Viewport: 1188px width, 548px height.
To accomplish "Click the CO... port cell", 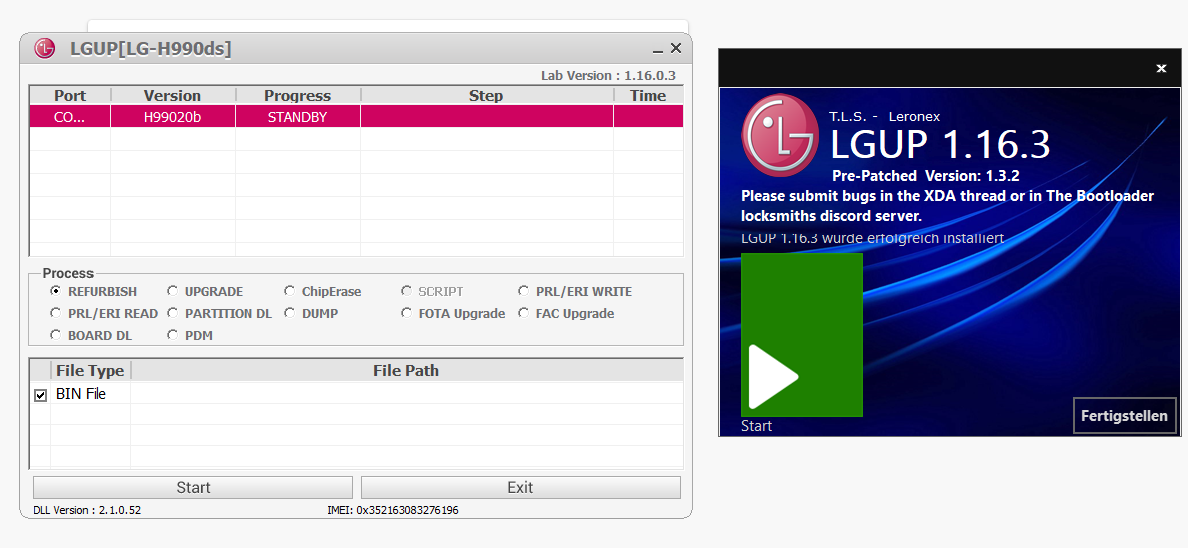I will [x=70, y=117].
